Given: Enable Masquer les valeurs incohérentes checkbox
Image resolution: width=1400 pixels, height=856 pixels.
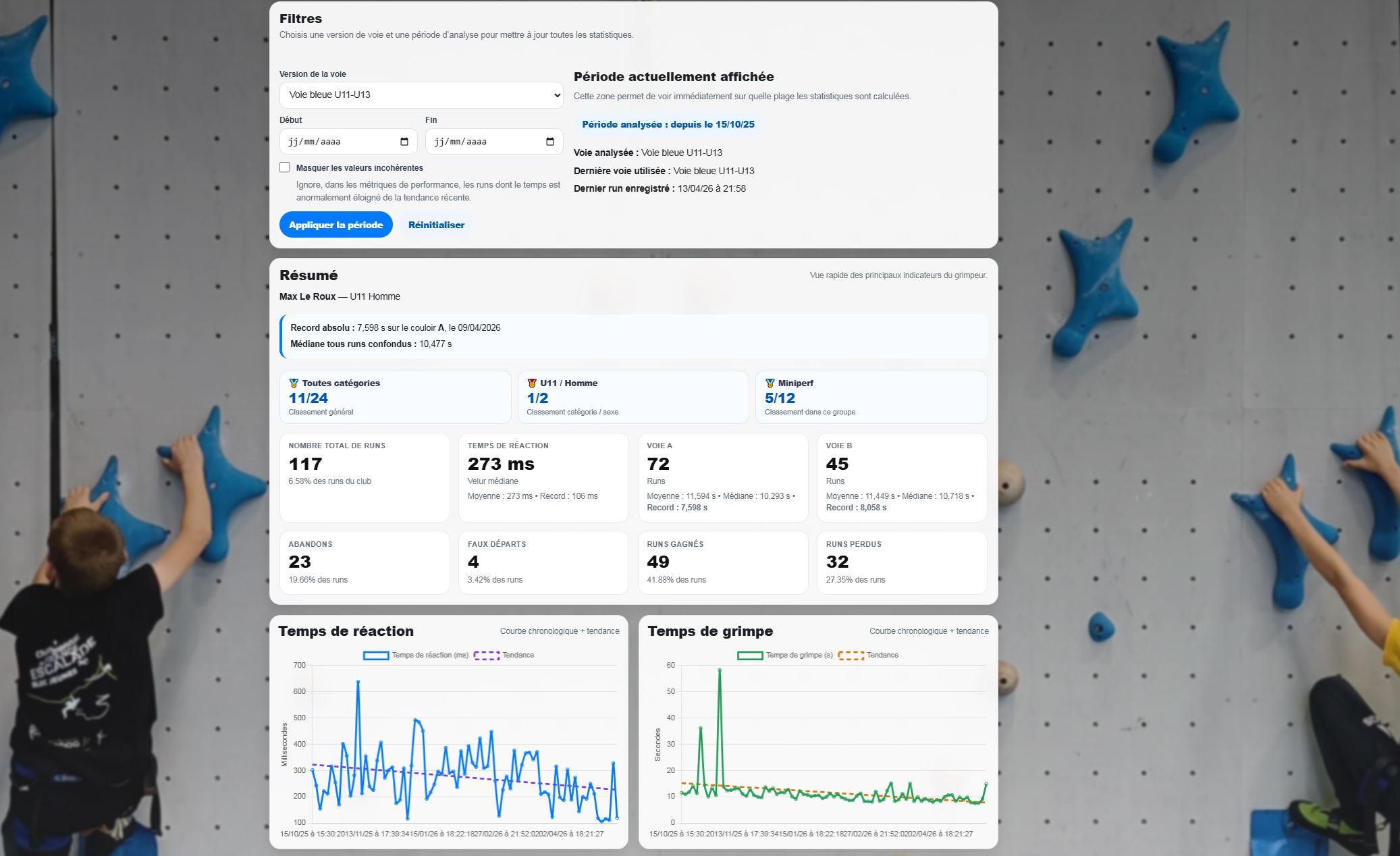Looking at the screenshot, I should pyautogui.click(x=285, y=167).
